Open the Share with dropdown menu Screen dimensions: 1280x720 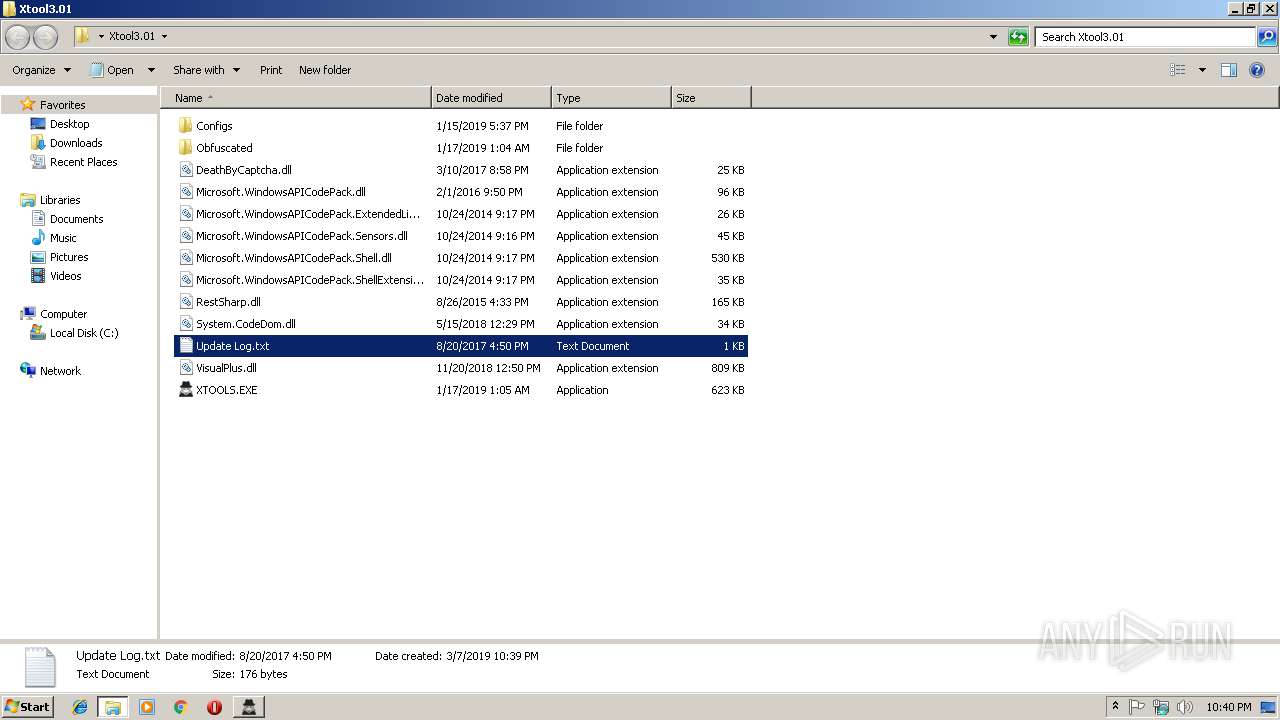[x=206, y=70]
